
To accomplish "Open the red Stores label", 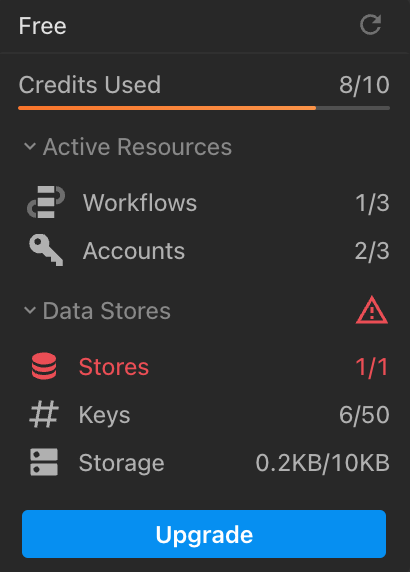I will point(114,367).
